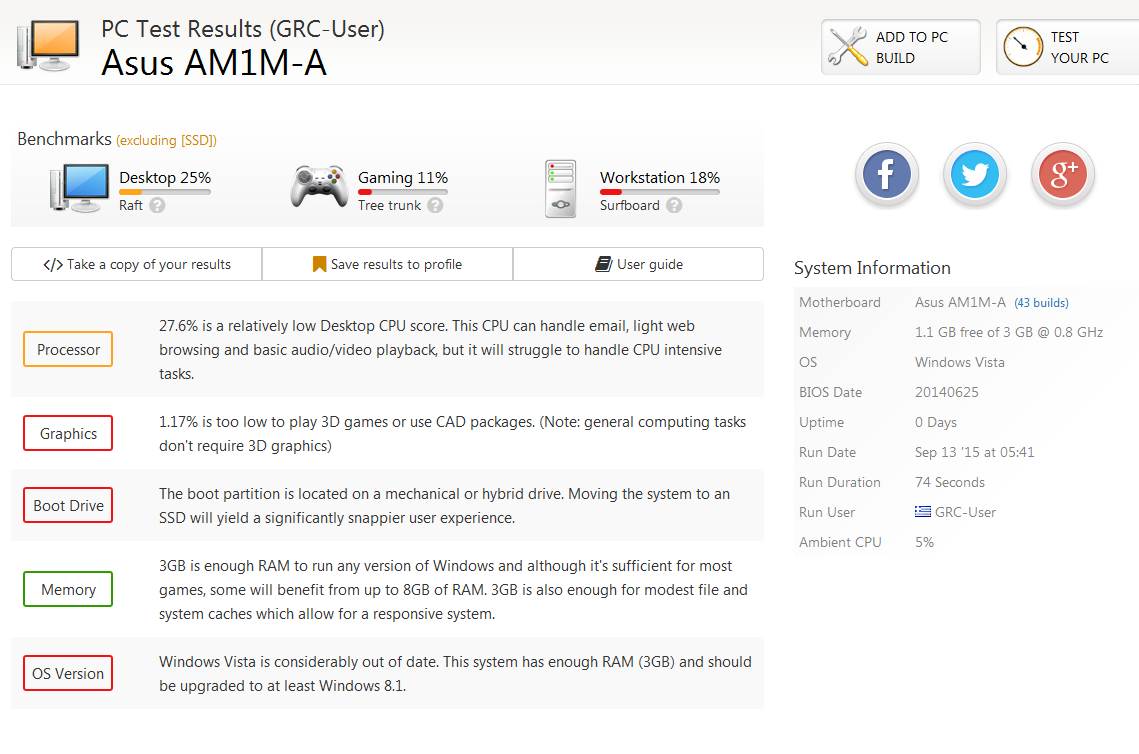Jump to the Processor section

68,349
